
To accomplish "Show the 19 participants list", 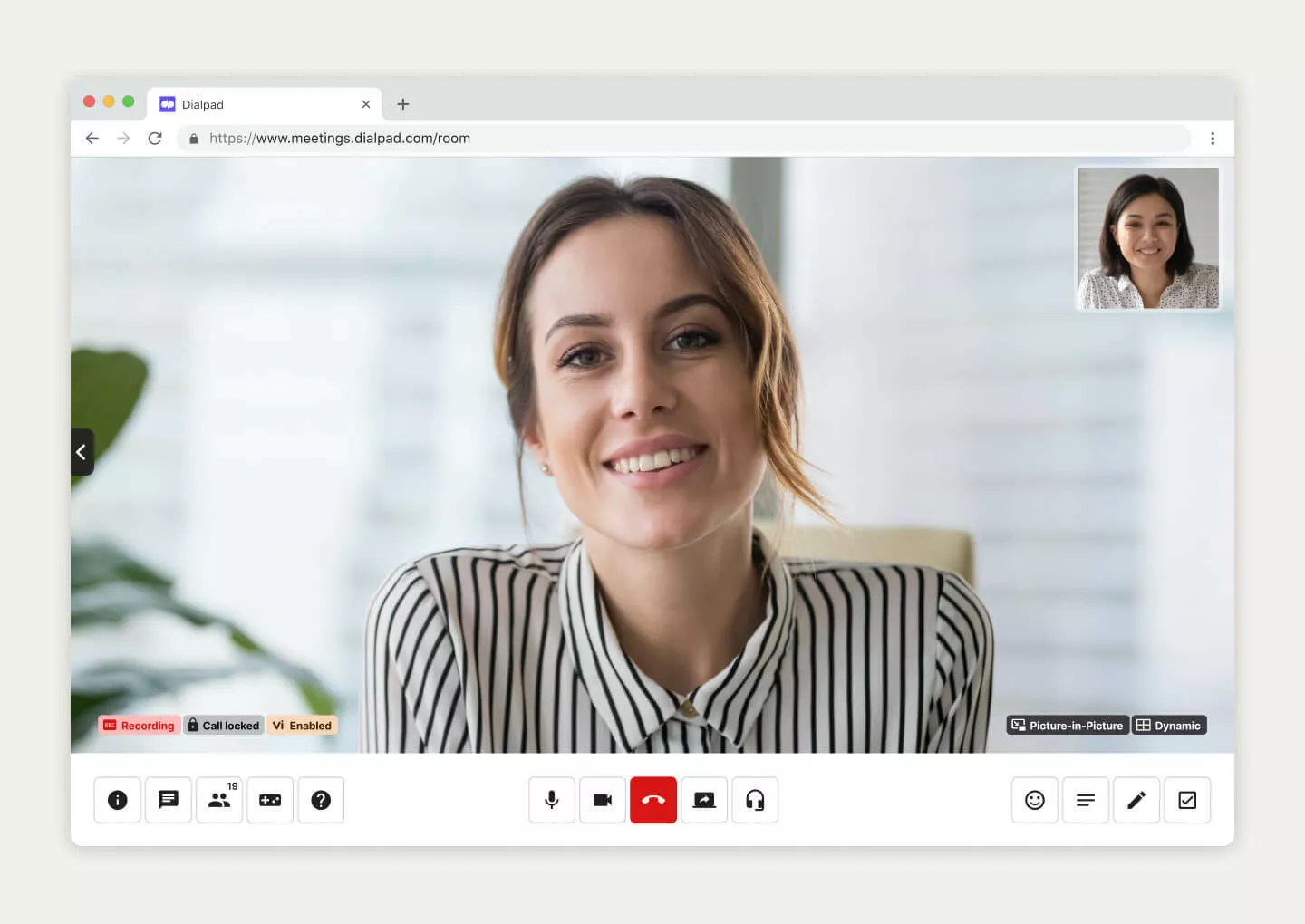I will [219, 800].
